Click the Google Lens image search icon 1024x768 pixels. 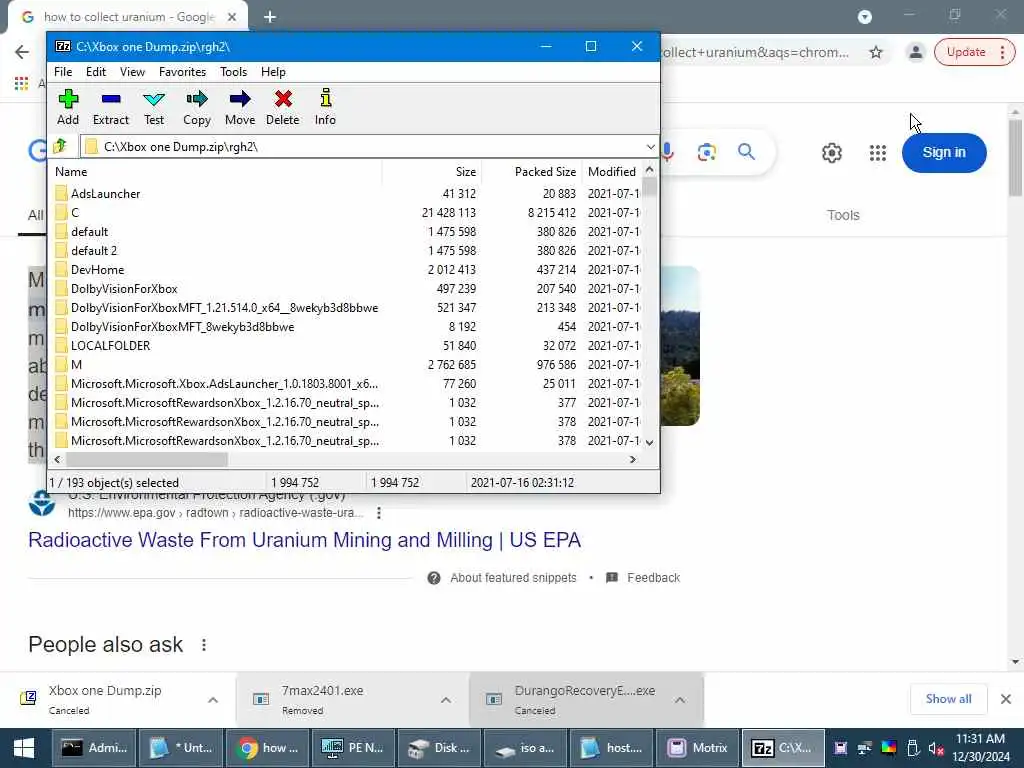707,152
